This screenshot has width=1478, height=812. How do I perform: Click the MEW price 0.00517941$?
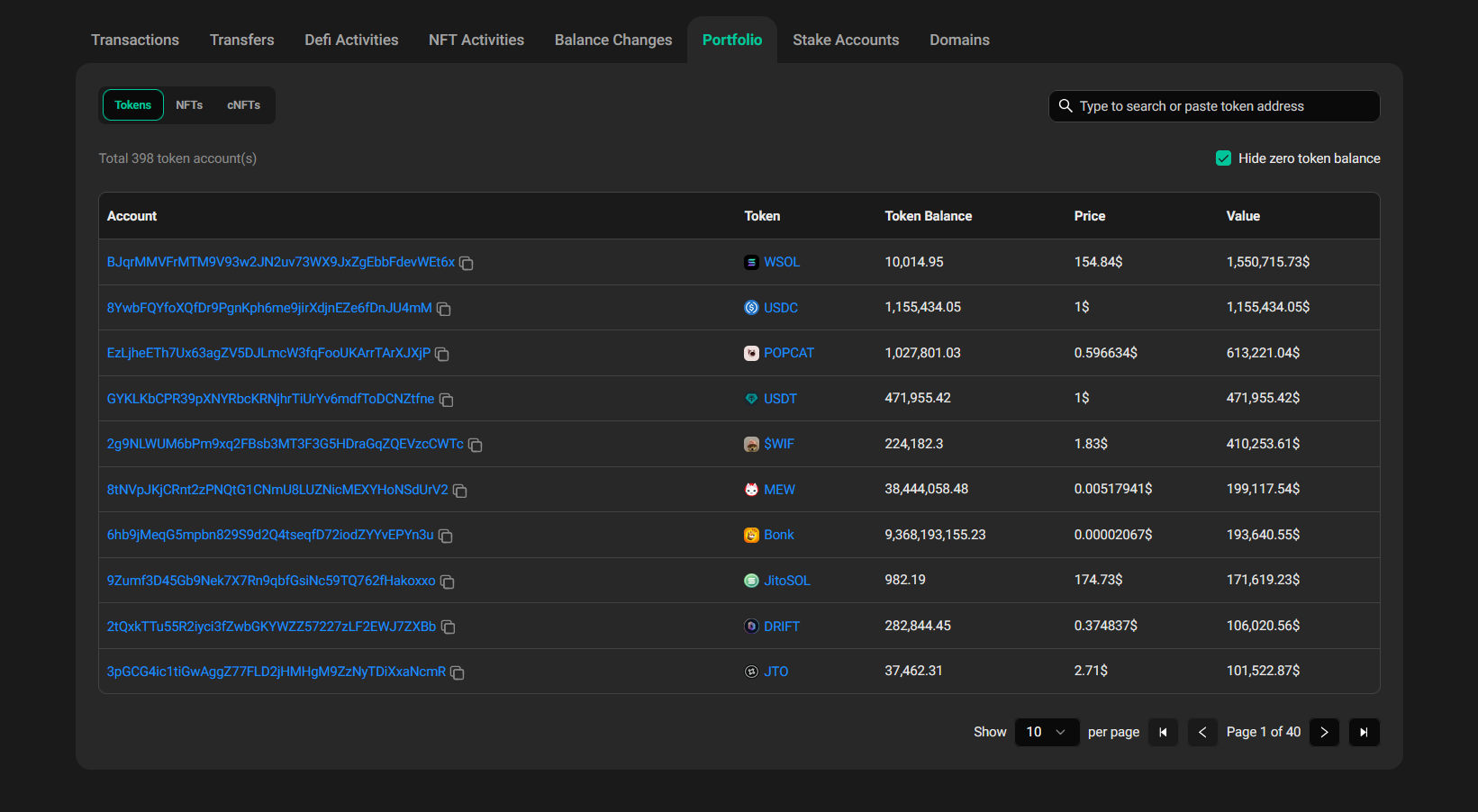coord(1113,489)
